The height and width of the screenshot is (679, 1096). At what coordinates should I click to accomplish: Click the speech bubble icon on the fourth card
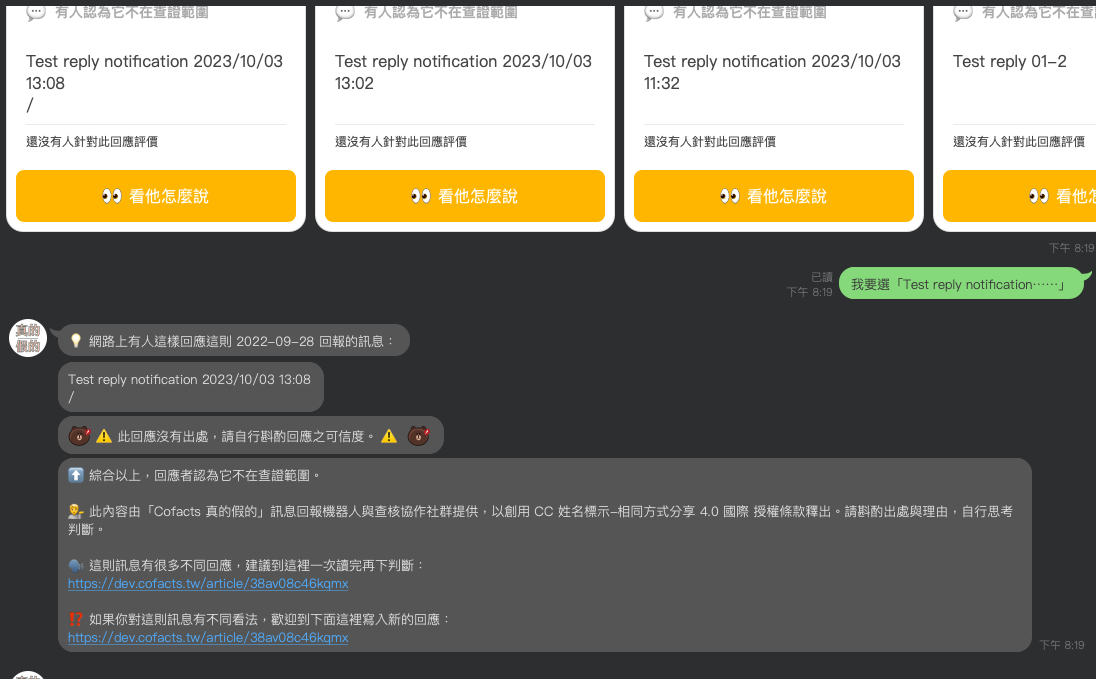pos(962,12)
